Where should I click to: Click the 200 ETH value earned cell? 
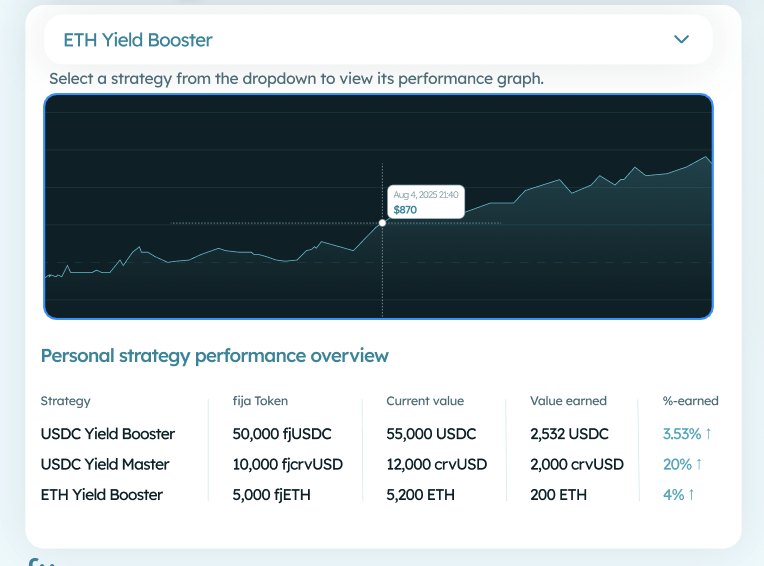(559, 494)
